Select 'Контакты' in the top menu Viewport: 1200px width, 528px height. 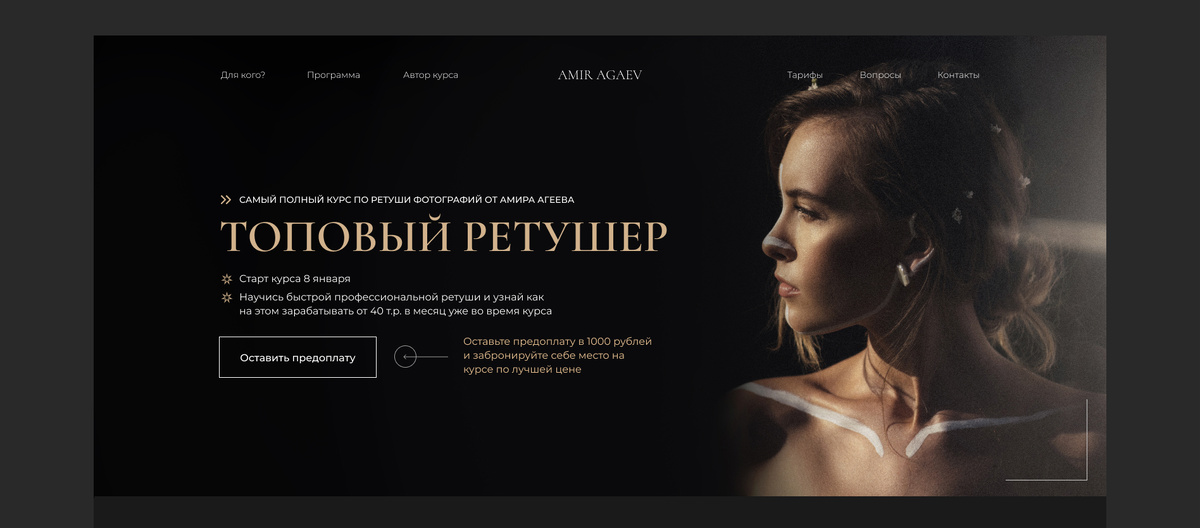click(x=958, y=75)
